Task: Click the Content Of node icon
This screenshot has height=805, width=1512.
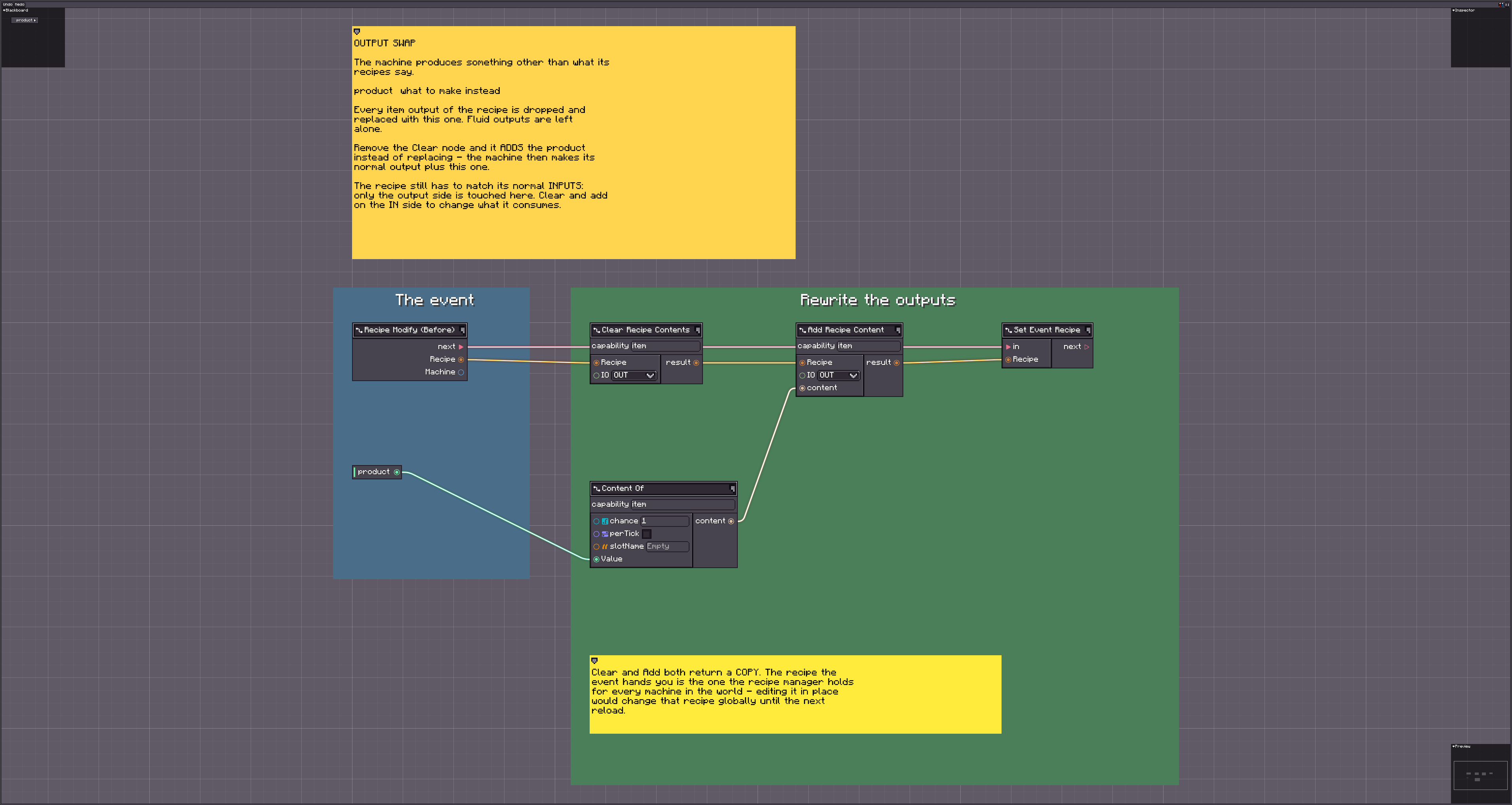Action: [x=596, y=488]
